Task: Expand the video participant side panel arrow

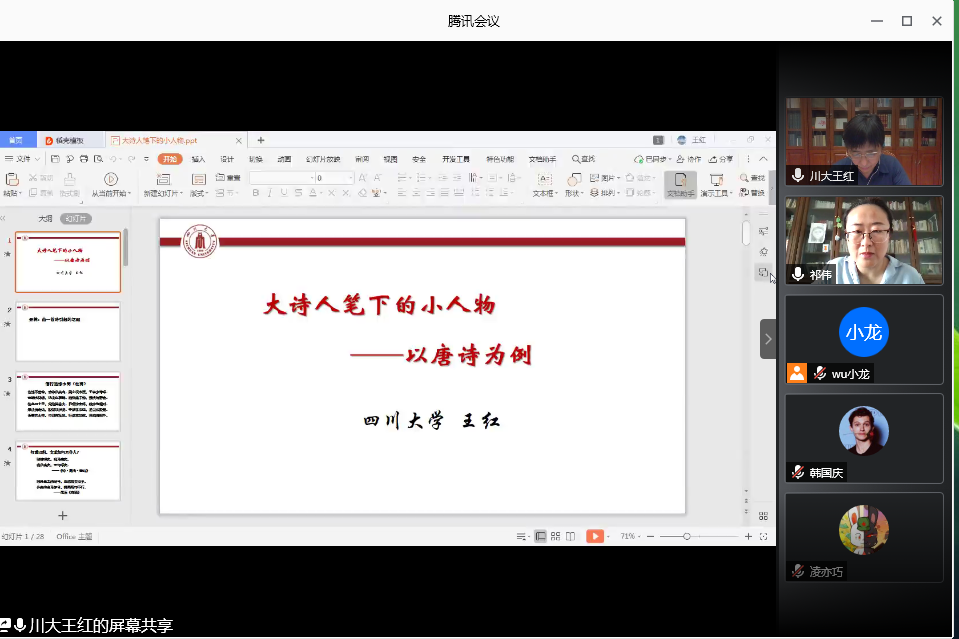Action: pyautogui.click(x=768, y=339)
